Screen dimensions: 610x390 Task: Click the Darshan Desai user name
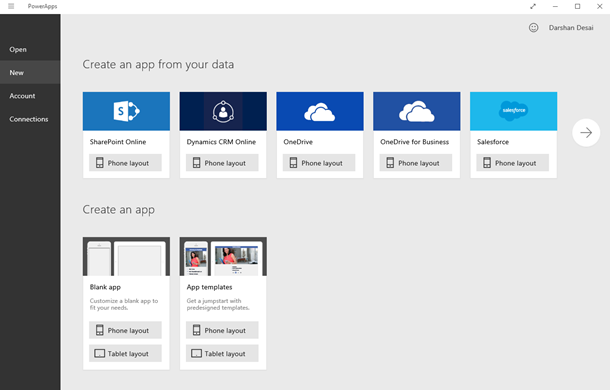[571, 28]
